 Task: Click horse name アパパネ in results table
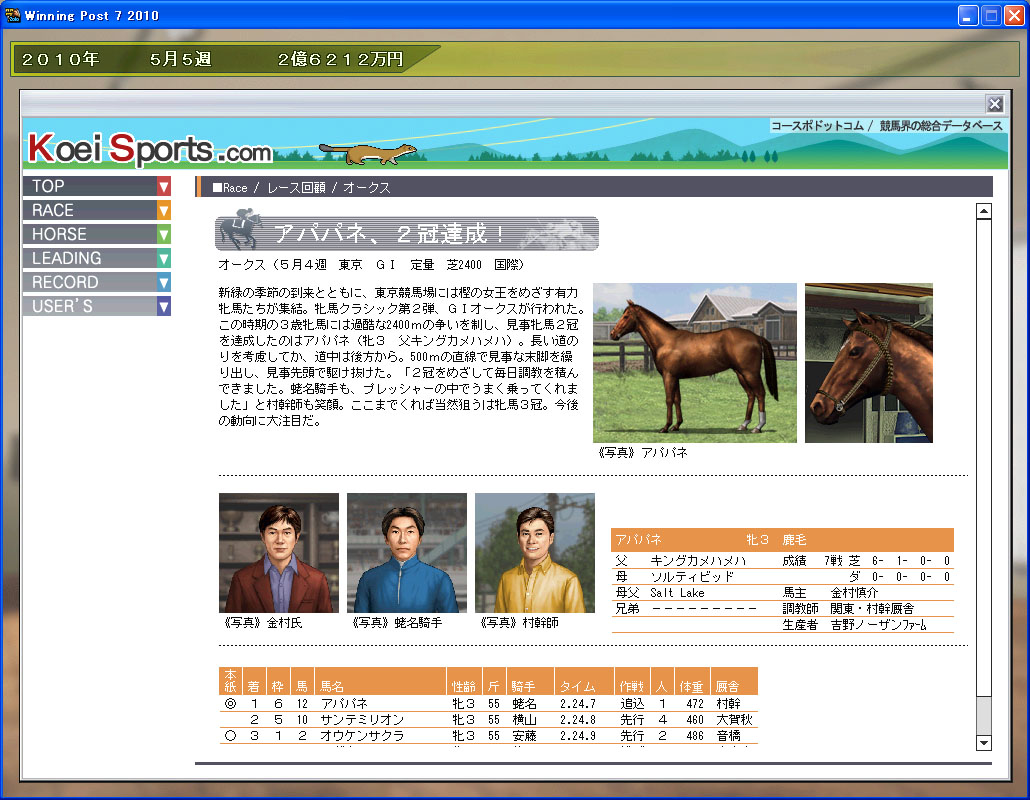344,703
